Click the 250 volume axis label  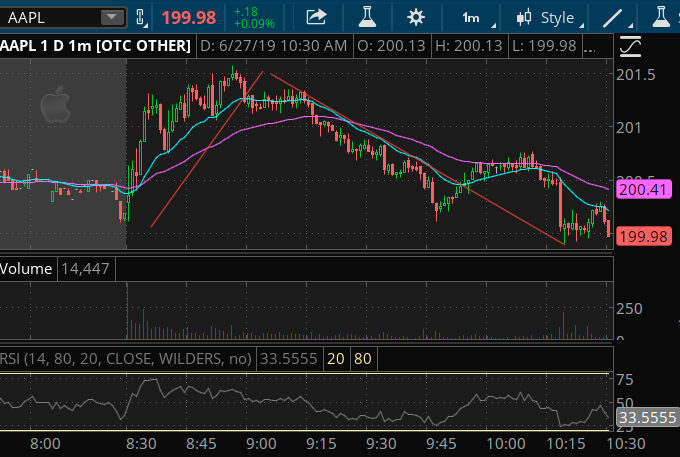629,309
